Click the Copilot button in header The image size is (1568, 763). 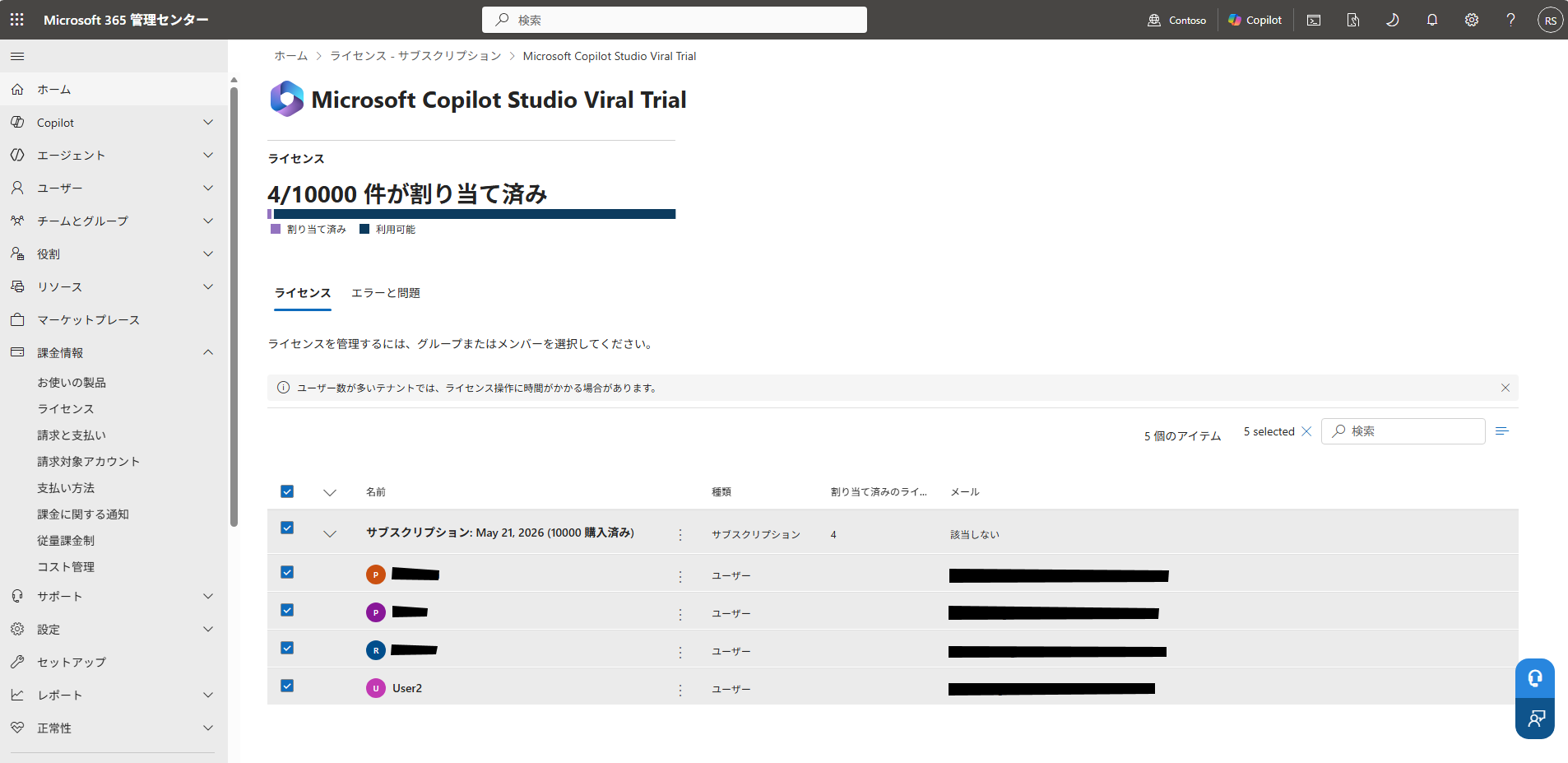click(x=1255, y=20)
